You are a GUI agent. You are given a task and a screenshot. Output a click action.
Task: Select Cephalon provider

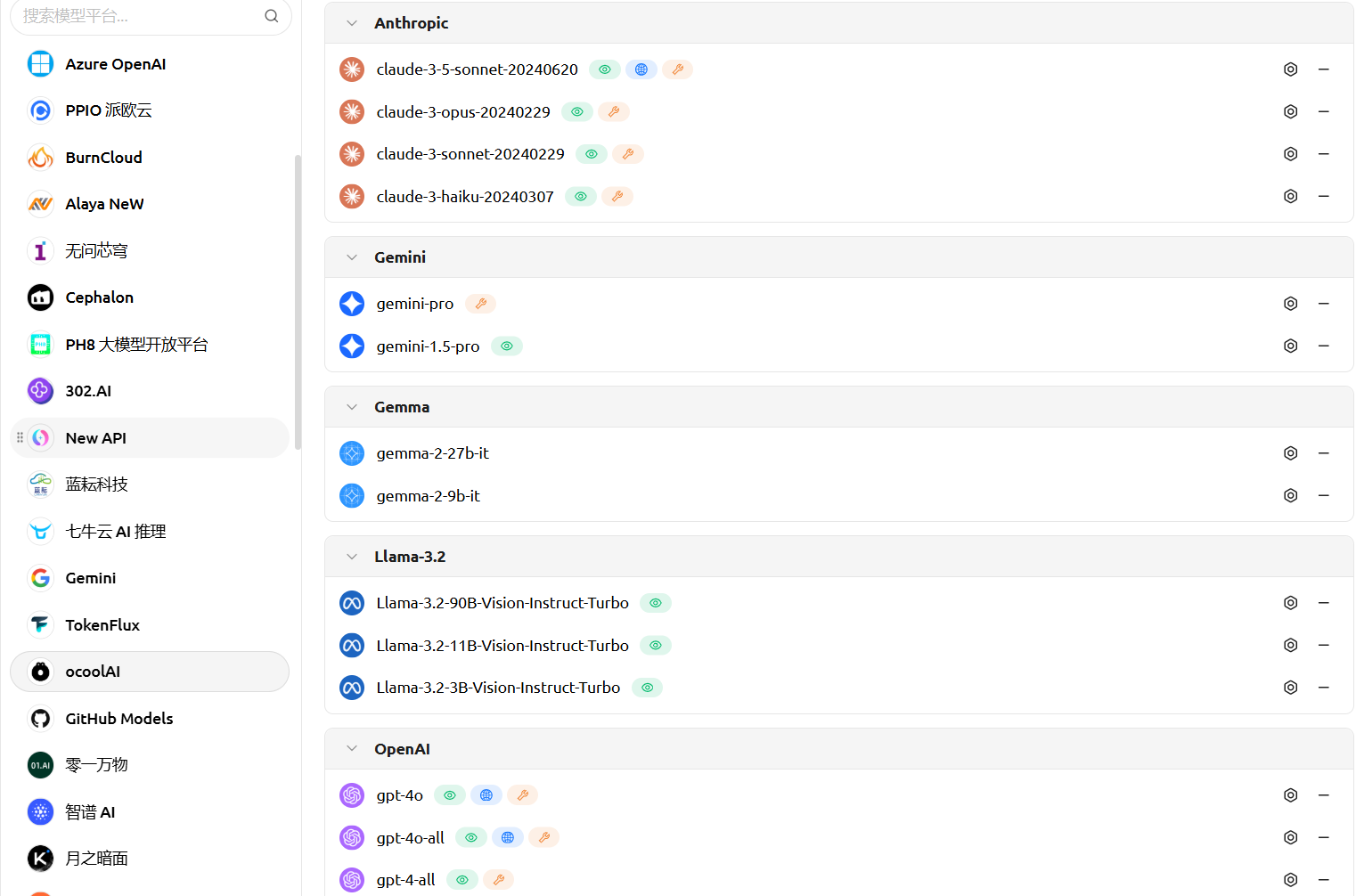[x=150, y=297]
